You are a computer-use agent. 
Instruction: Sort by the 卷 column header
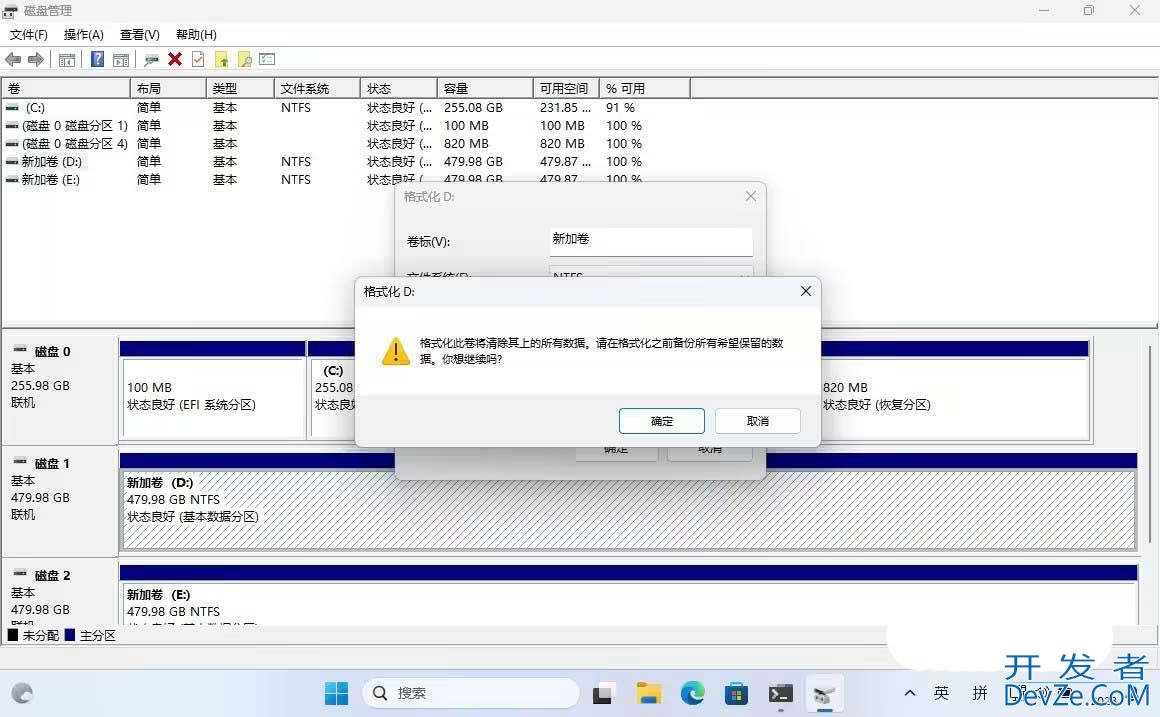click(x=66, y=88)
